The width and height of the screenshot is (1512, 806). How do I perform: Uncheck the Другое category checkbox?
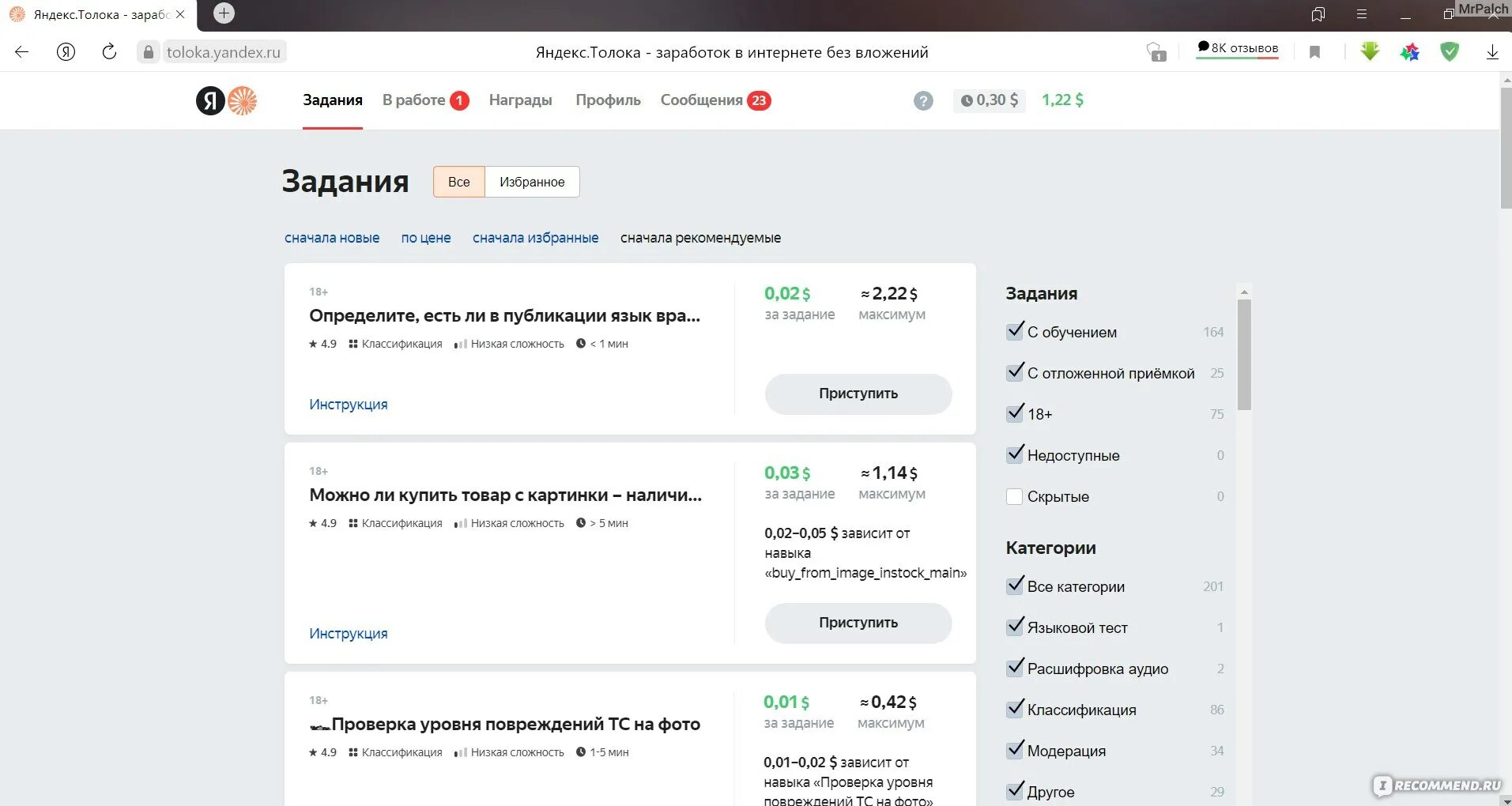coord(1015,792)
